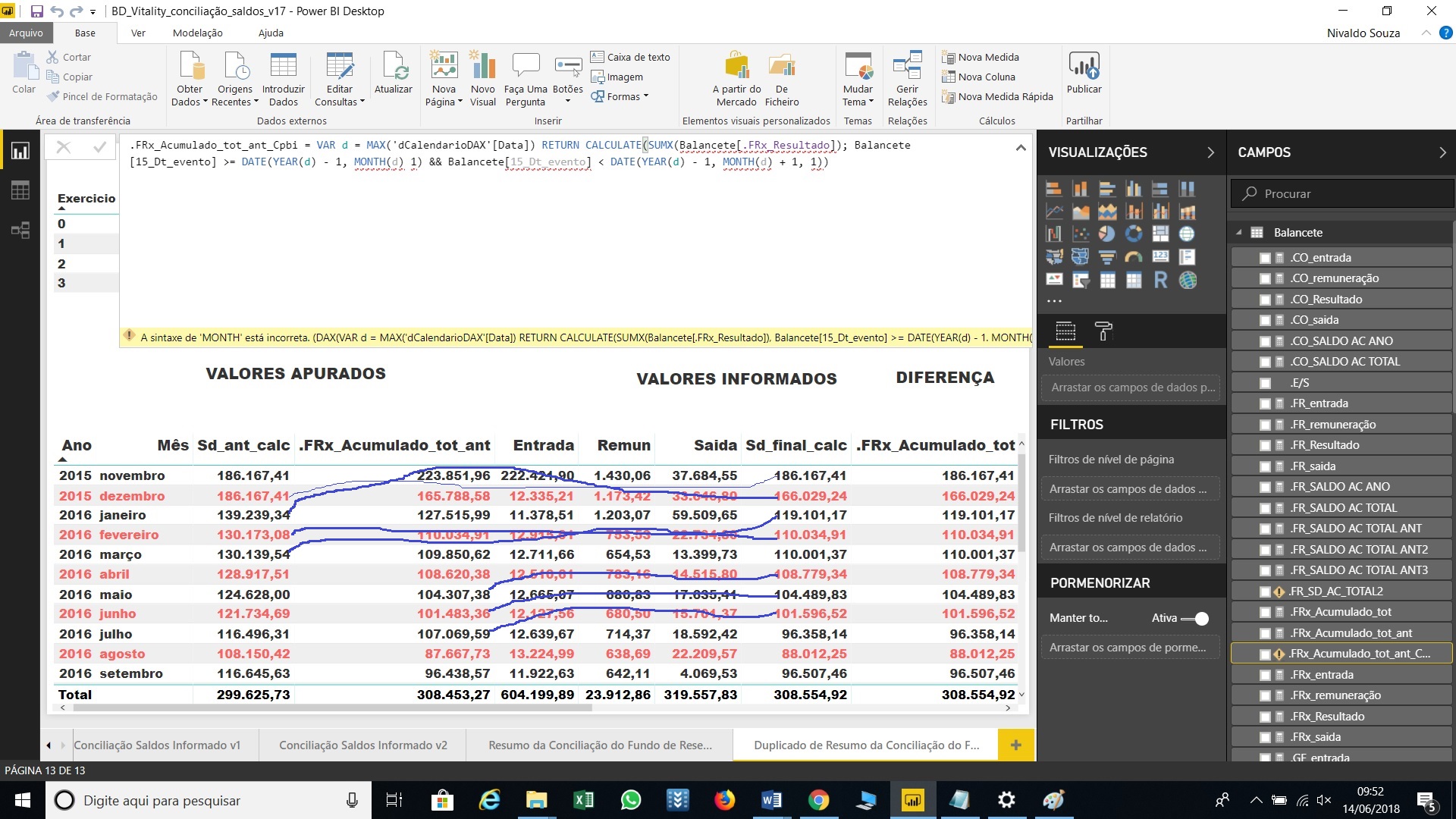Image resolution: width=1456 pixels, height=819 pixels.
Task: Check the .FRx_entrada field checkbox
Action: [x=1265, y=675]
